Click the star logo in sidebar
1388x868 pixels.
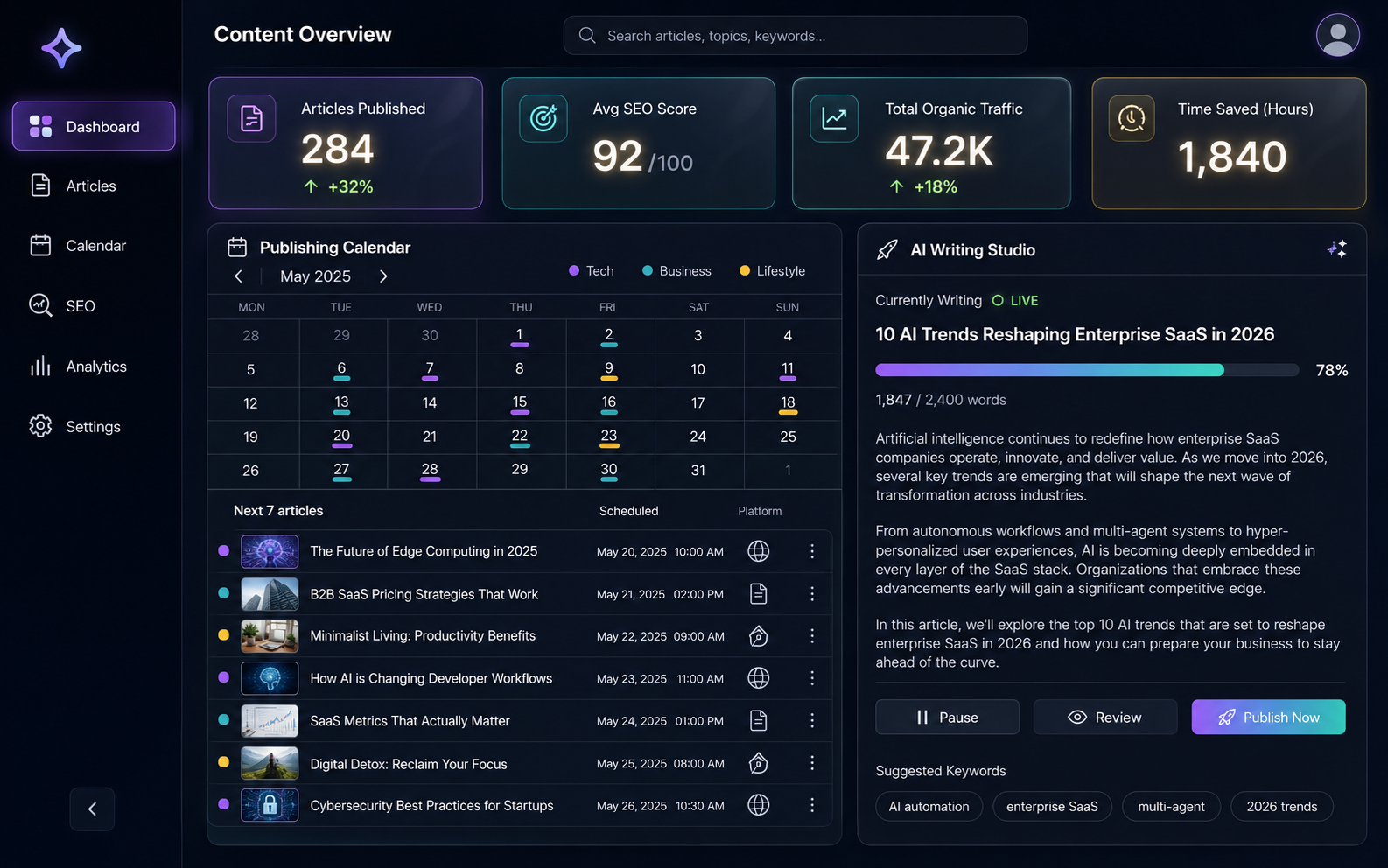coord(61,48)
